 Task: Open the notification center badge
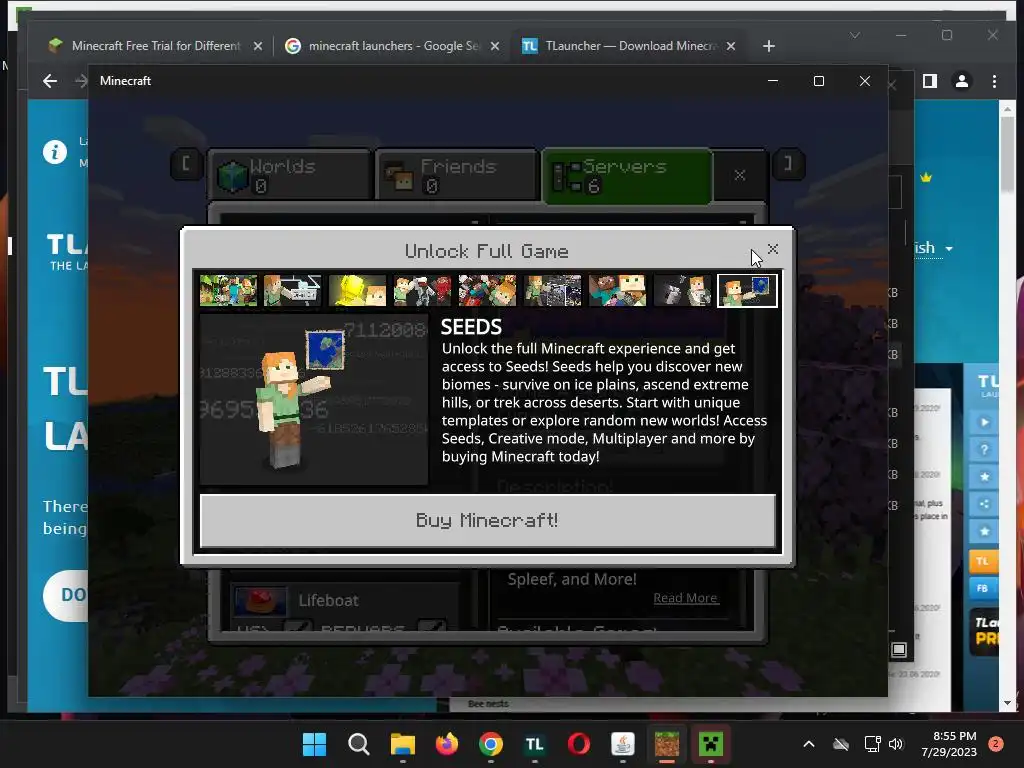click(996, 744)
